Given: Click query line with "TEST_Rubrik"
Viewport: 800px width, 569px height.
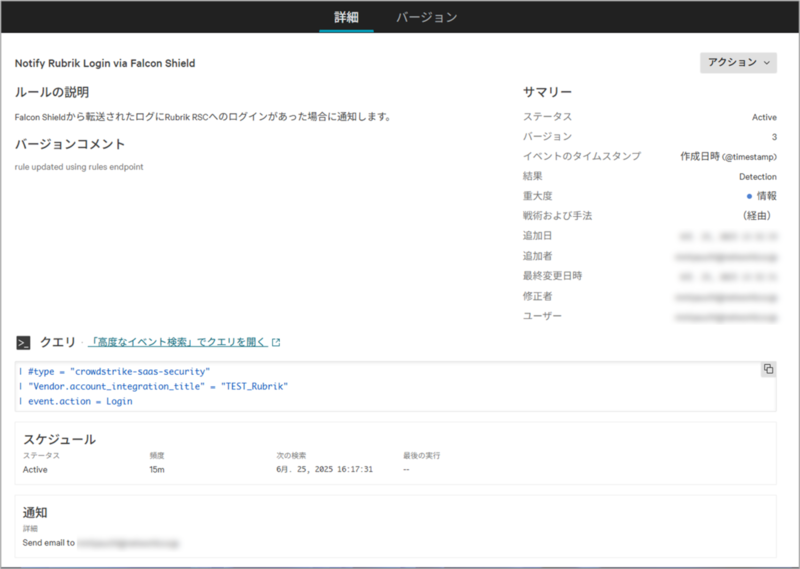Looking at the screenshot, I should 158,386.
